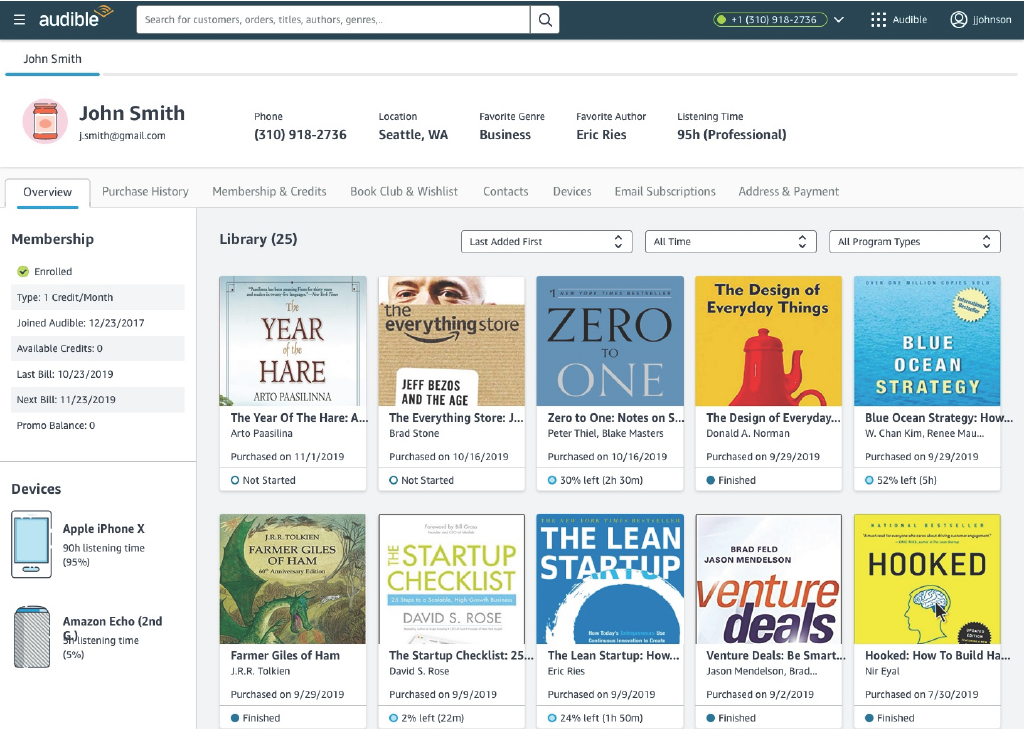Image resolution: width=1024 pixels, height=729 pixels.
Task: Click John Smith's avatar image
Action: (45, 122)
